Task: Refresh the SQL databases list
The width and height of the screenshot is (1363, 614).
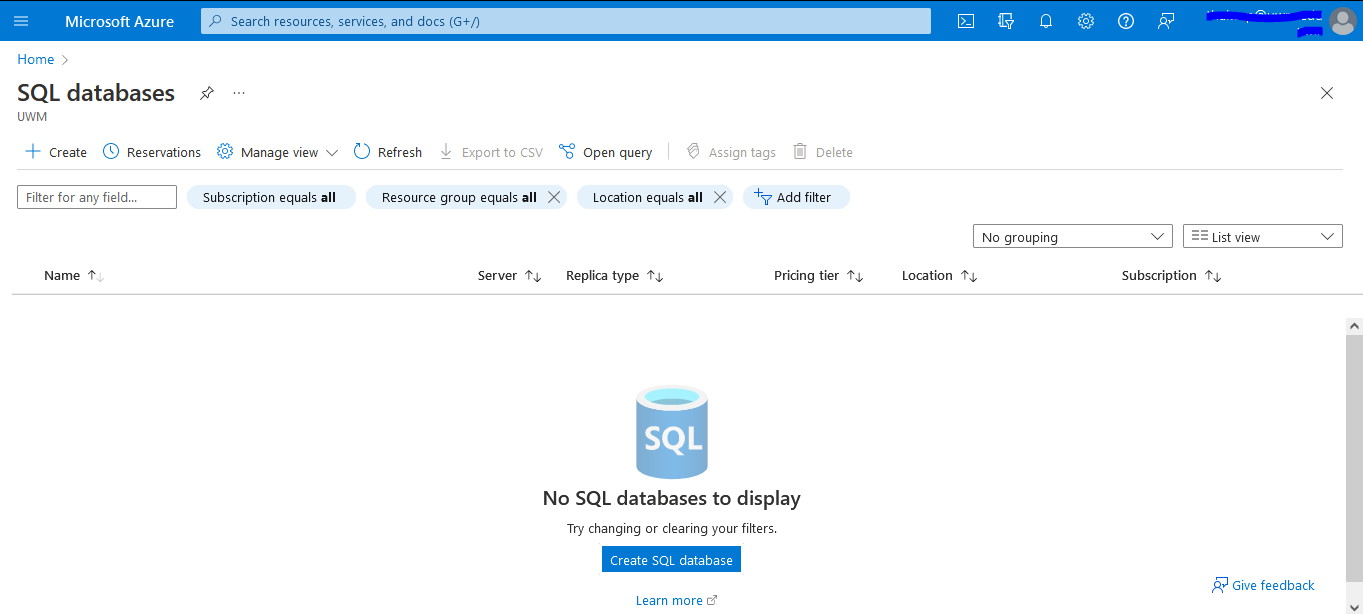Action: pyautogui.click(x=387, y=151)
